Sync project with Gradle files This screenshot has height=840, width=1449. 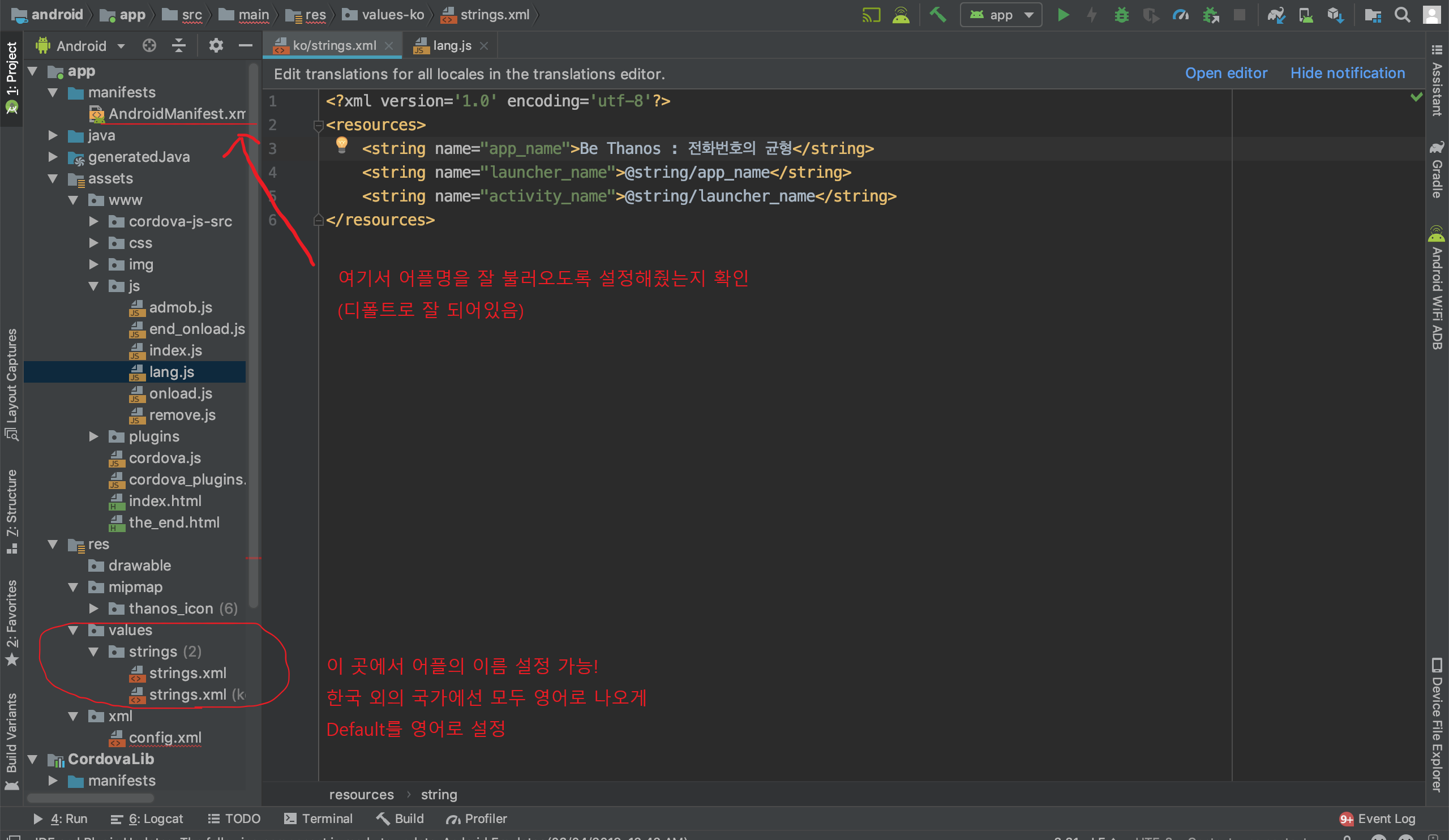[x=1275, y=15]
